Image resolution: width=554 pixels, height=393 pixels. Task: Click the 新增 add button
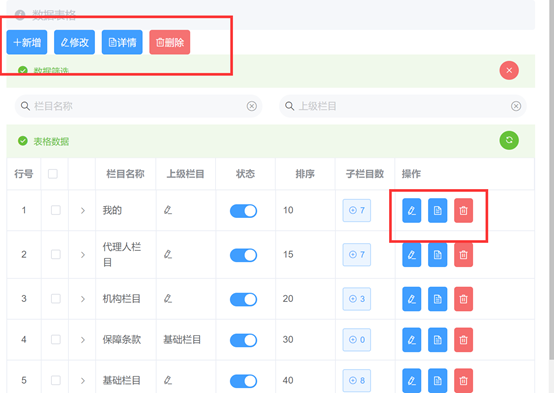point(27,42)
